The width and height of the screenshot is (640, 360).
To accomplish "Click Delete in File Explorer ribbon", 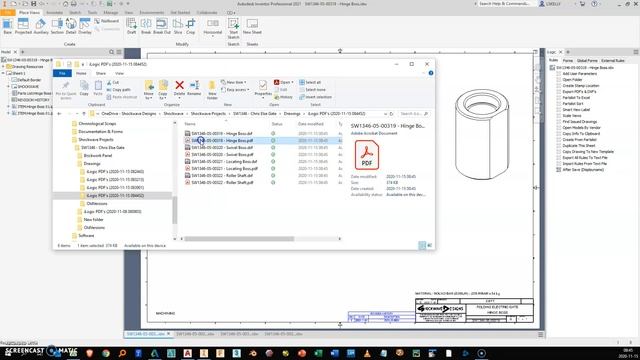I will pyautogui.click(x=179, y=88).
